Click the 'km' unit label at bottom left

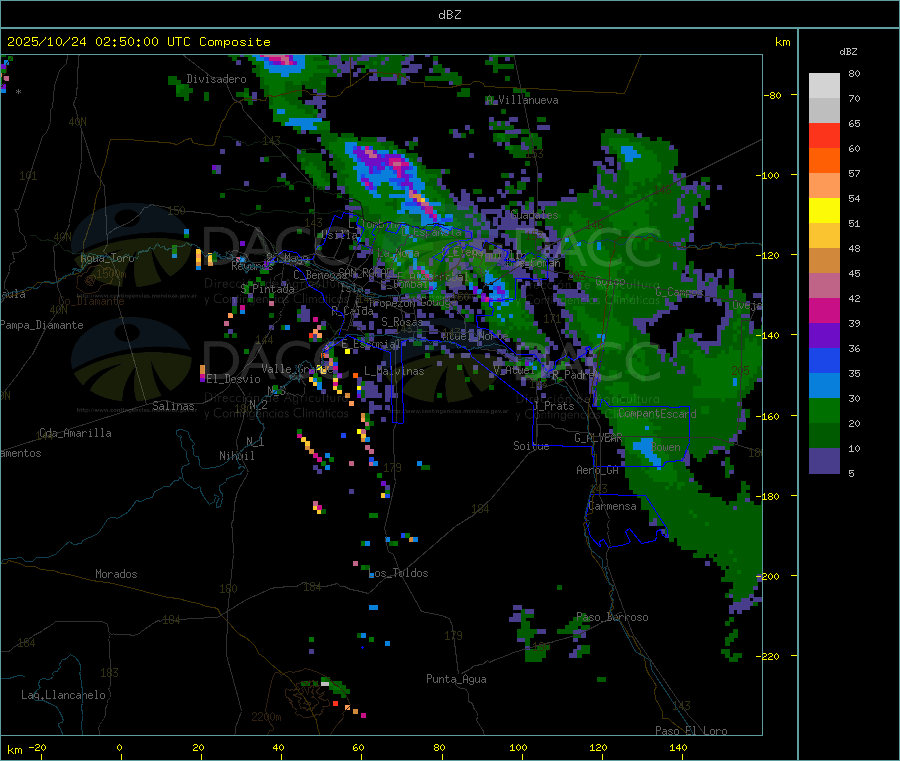[14, 750]
